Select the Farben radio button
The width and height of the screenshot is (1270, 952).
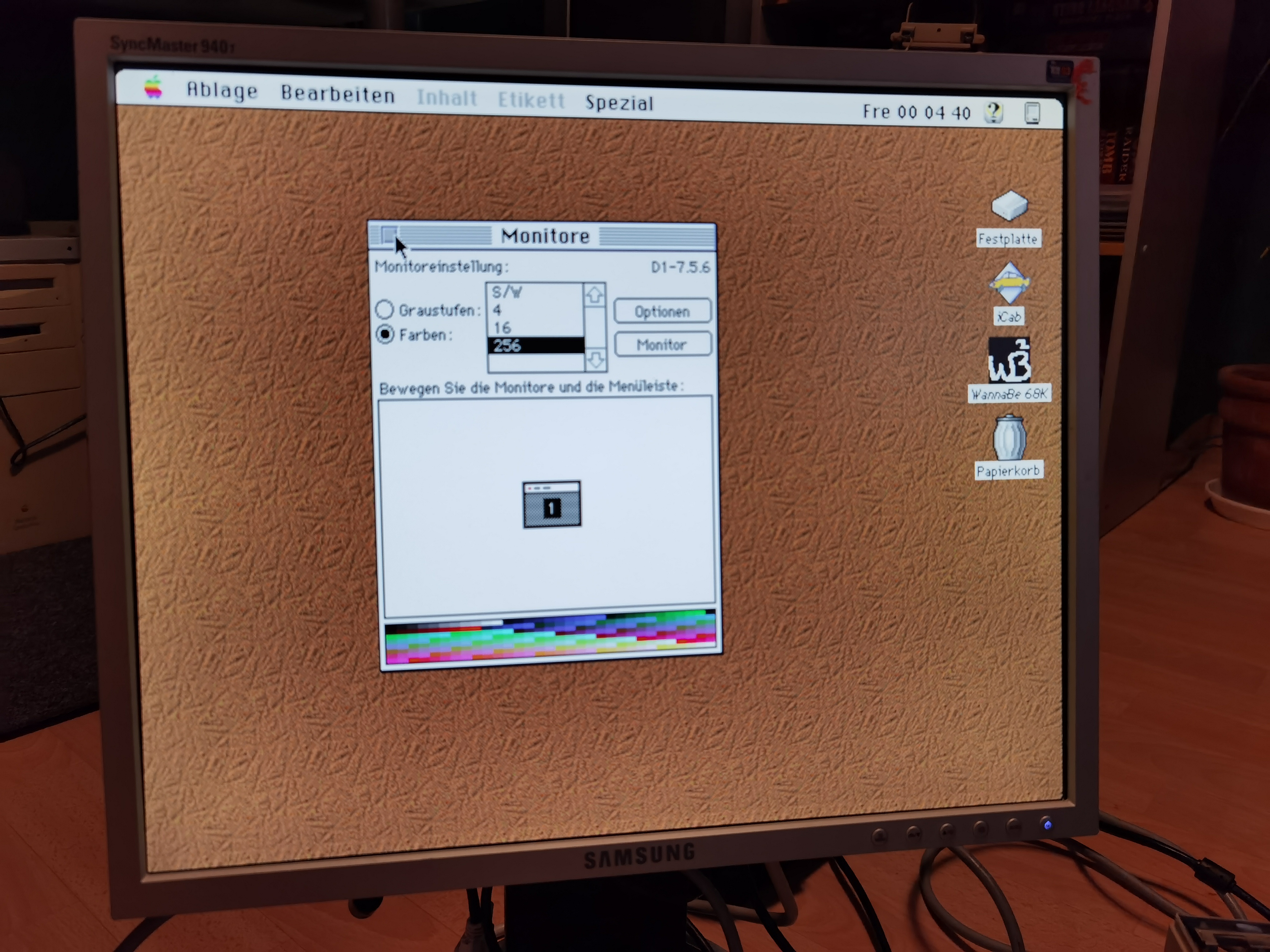[385, 334]
